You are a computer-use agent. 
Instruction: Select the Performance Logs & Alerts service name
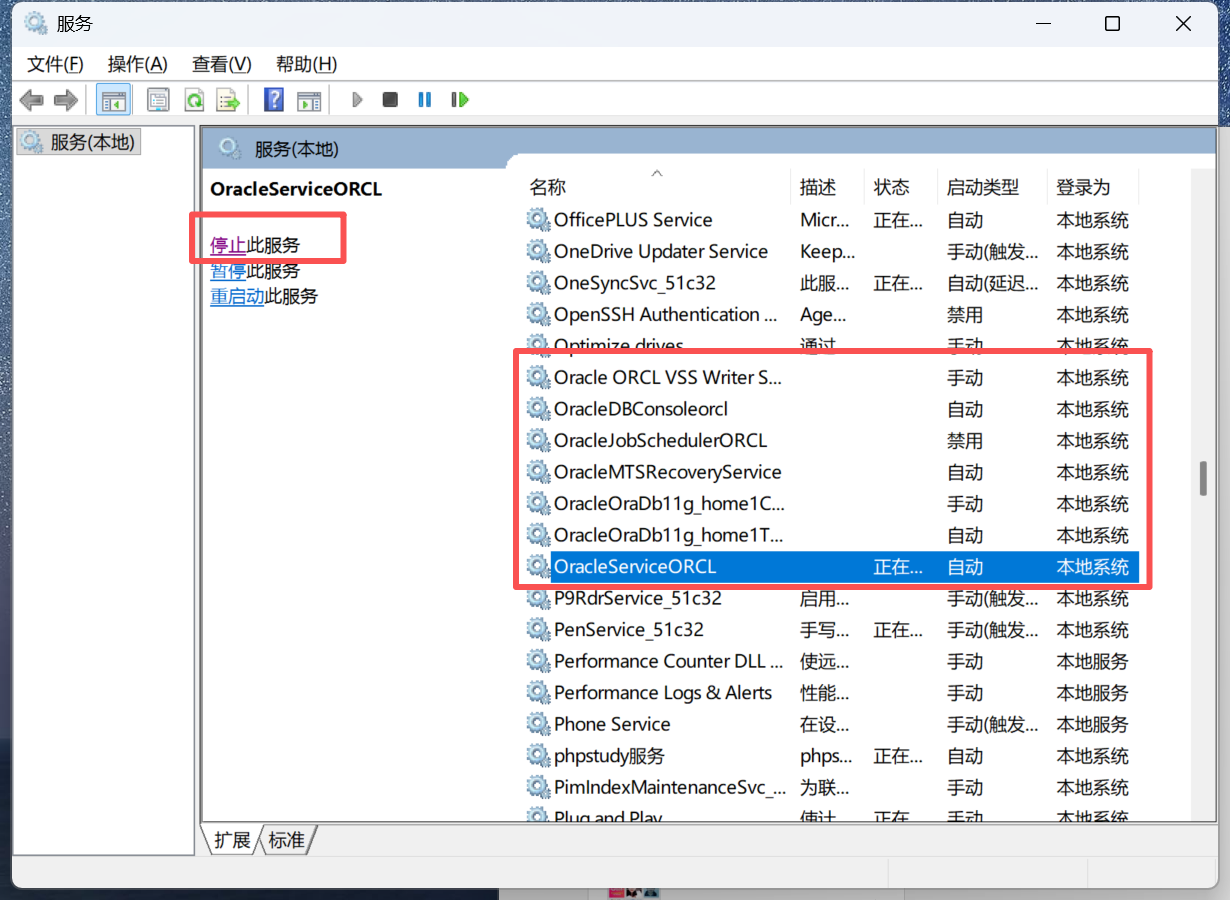tap(663, 692)
